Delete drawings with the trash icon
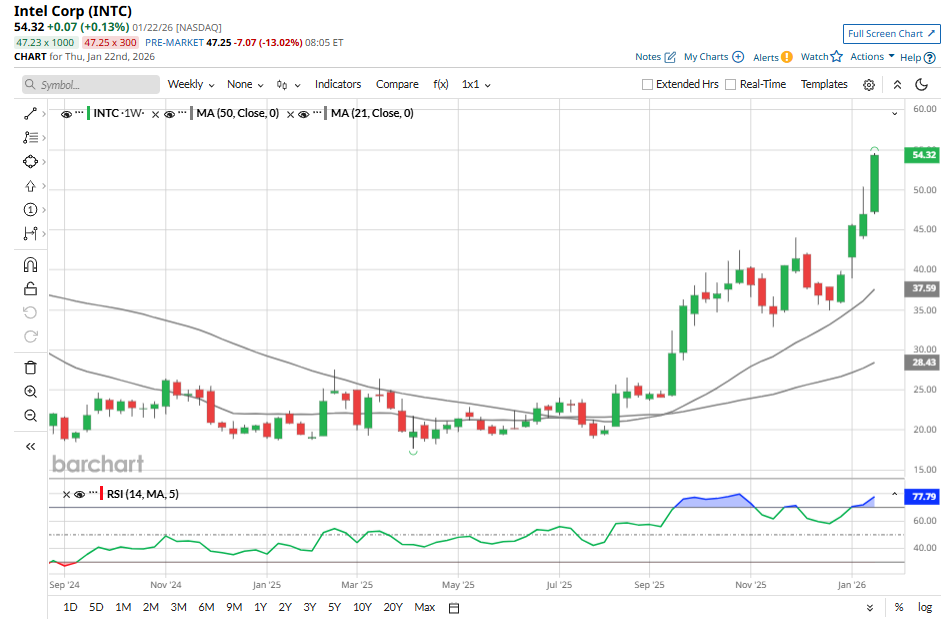Screen dimensions: 950x638 (x=30, y=368)
